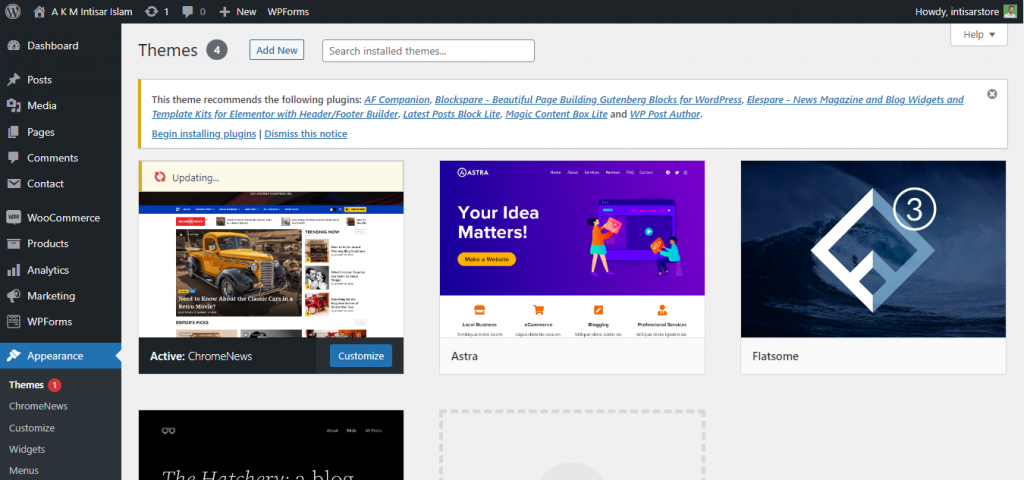Screen dimensions: 1024x480
Task: Click the Pages icon in sidebar
Action: click(x=13, y=132)
